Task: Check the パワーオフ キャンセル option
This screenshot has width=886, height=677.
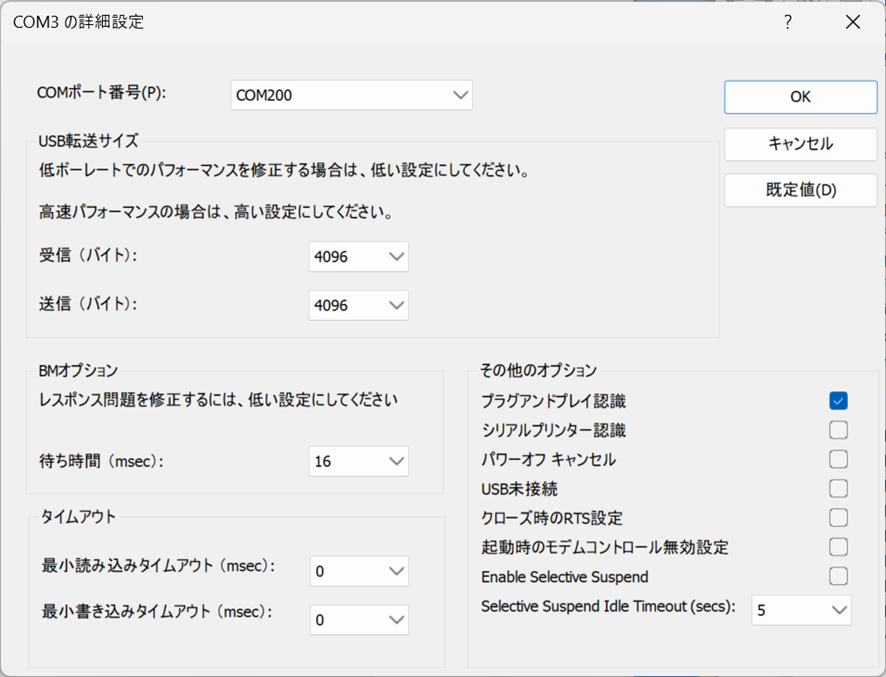Action: tap(838, 459)
